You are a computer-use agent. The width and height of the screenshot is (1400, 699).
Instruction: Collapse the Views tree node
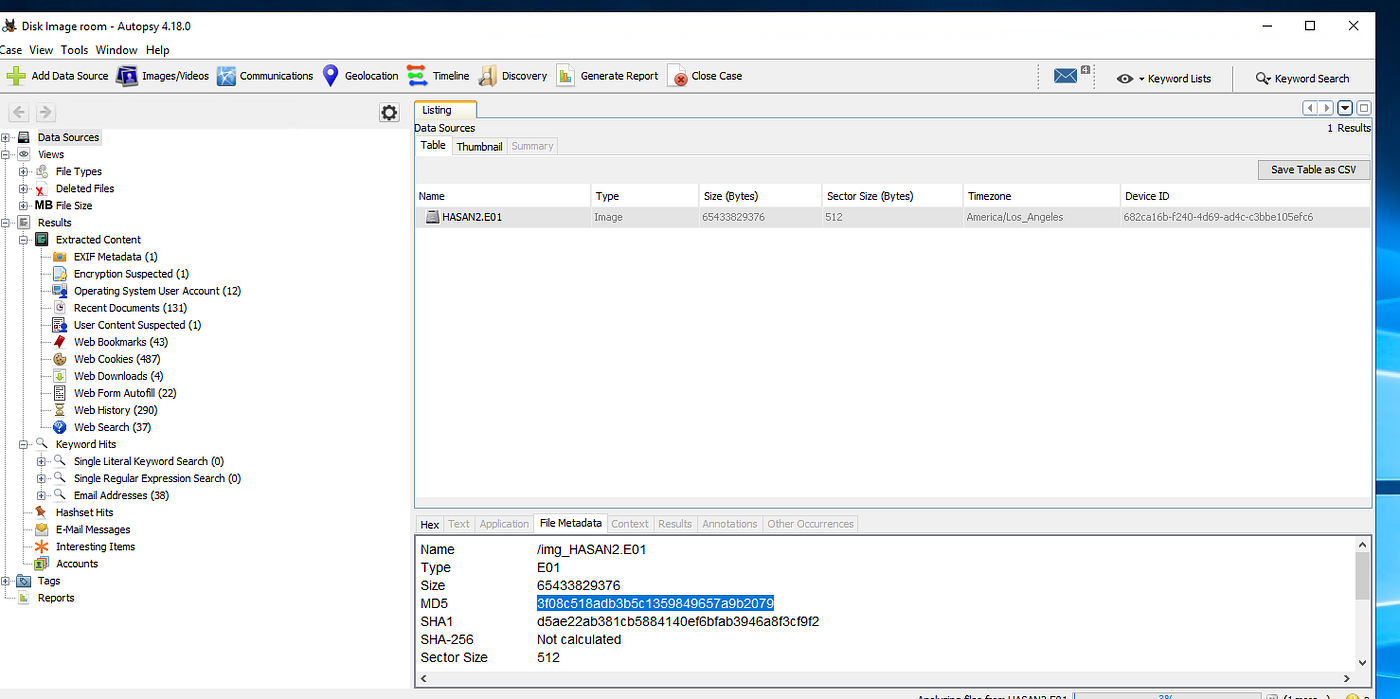pyautogui.click(x=6, y=154)
